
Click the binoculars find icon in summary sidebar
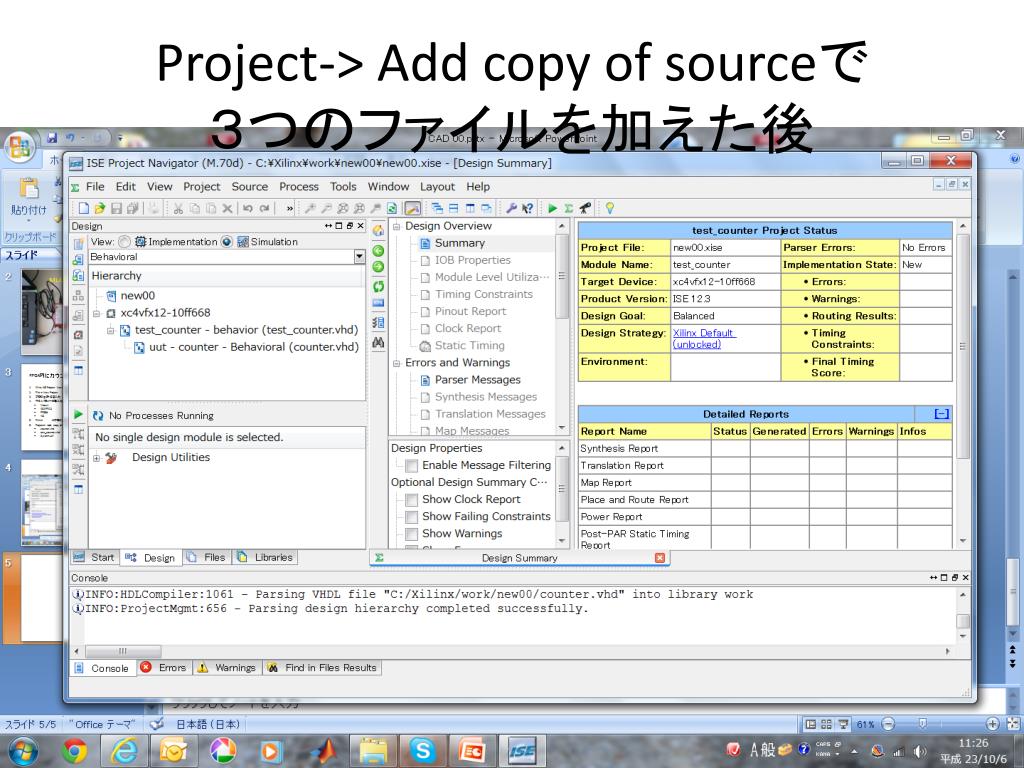(x=379, y=342)
